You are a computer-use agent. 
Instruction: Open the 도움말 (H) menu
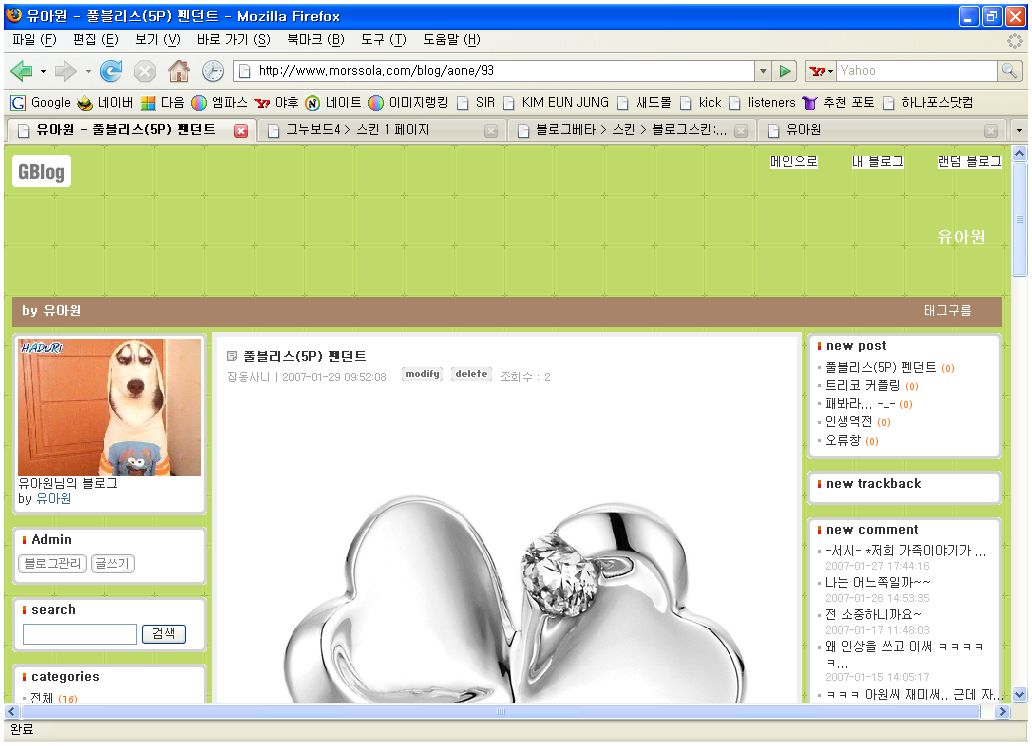452,40
